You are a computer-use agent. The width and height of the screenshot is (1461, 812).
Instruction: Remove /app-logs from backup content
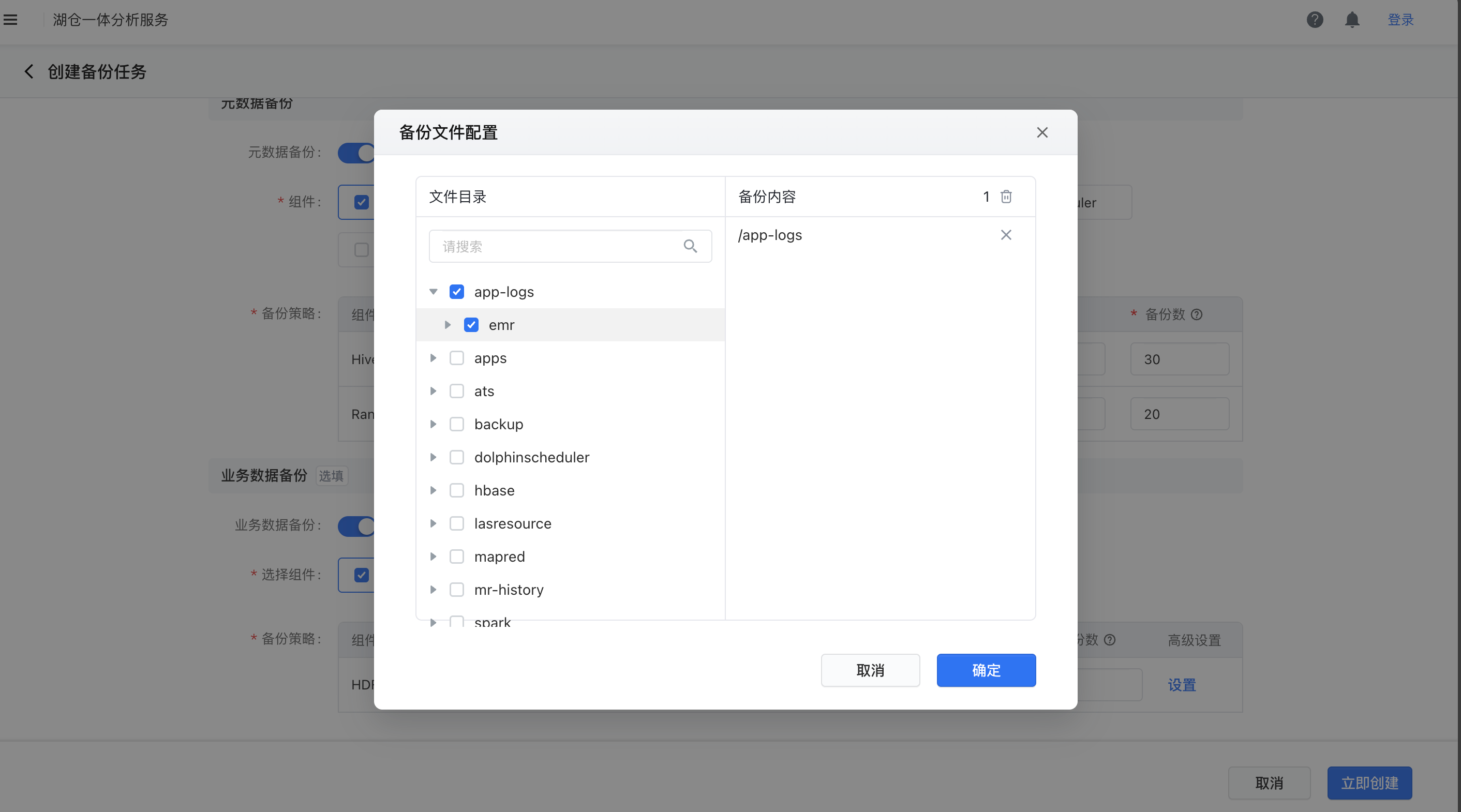[1006, 235]
